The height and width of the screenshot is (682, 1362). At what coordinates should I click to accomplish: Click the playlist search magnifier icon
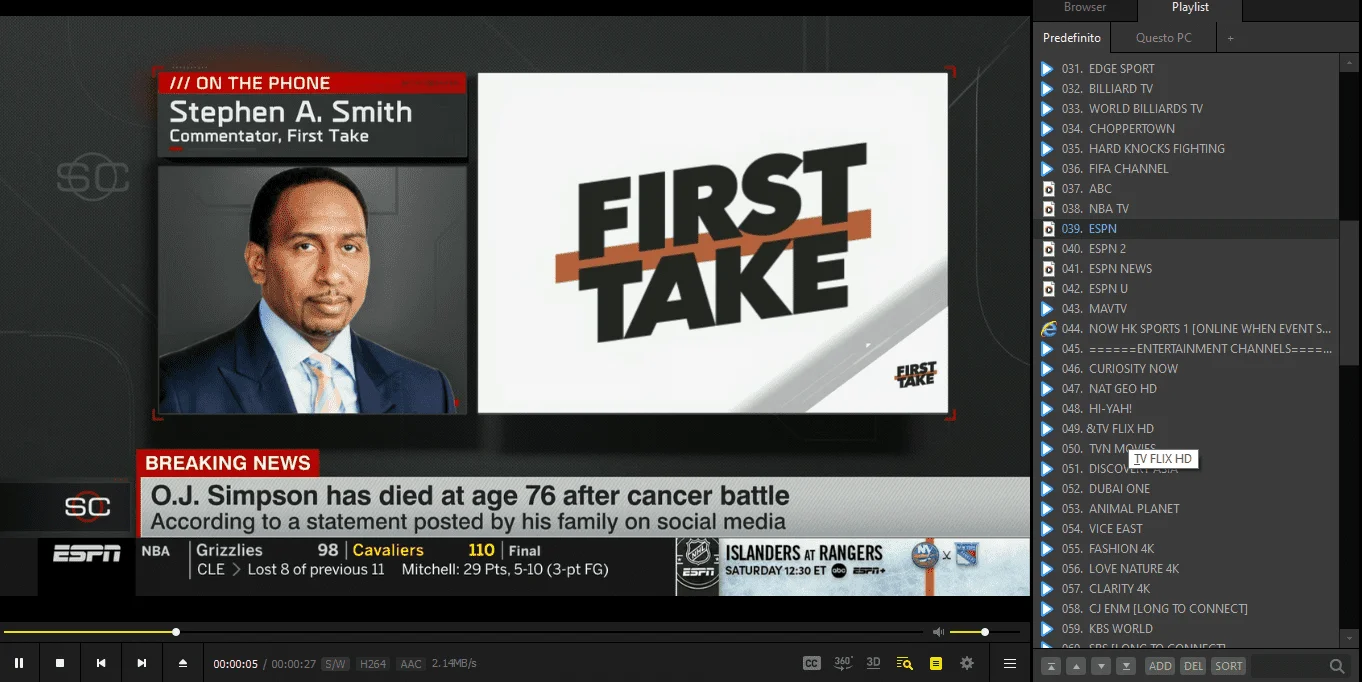[x=1337, y=666]
